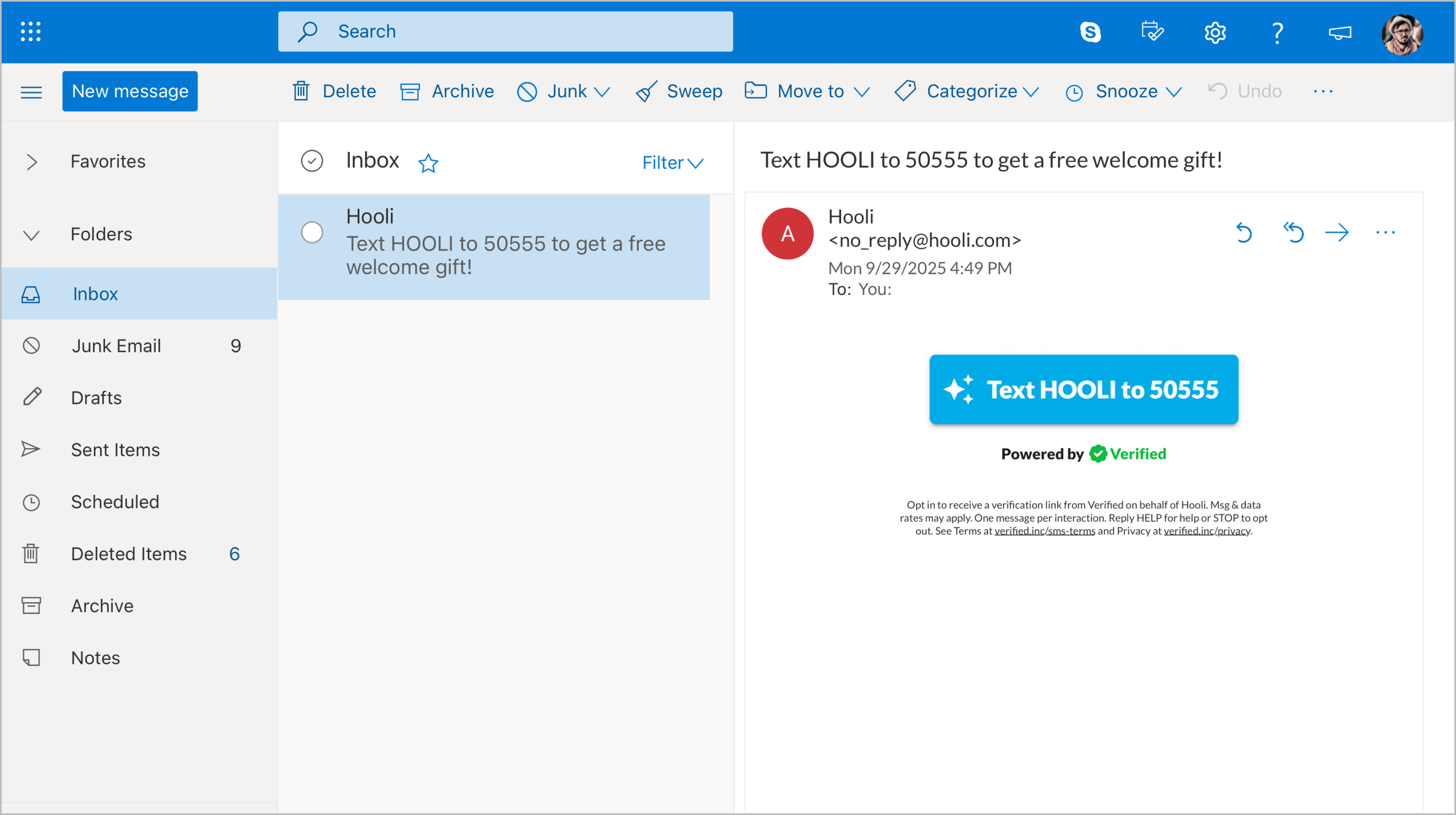1456x815 pixels.
Task: Click in the Search field
Action: click(x=505, y=32)
